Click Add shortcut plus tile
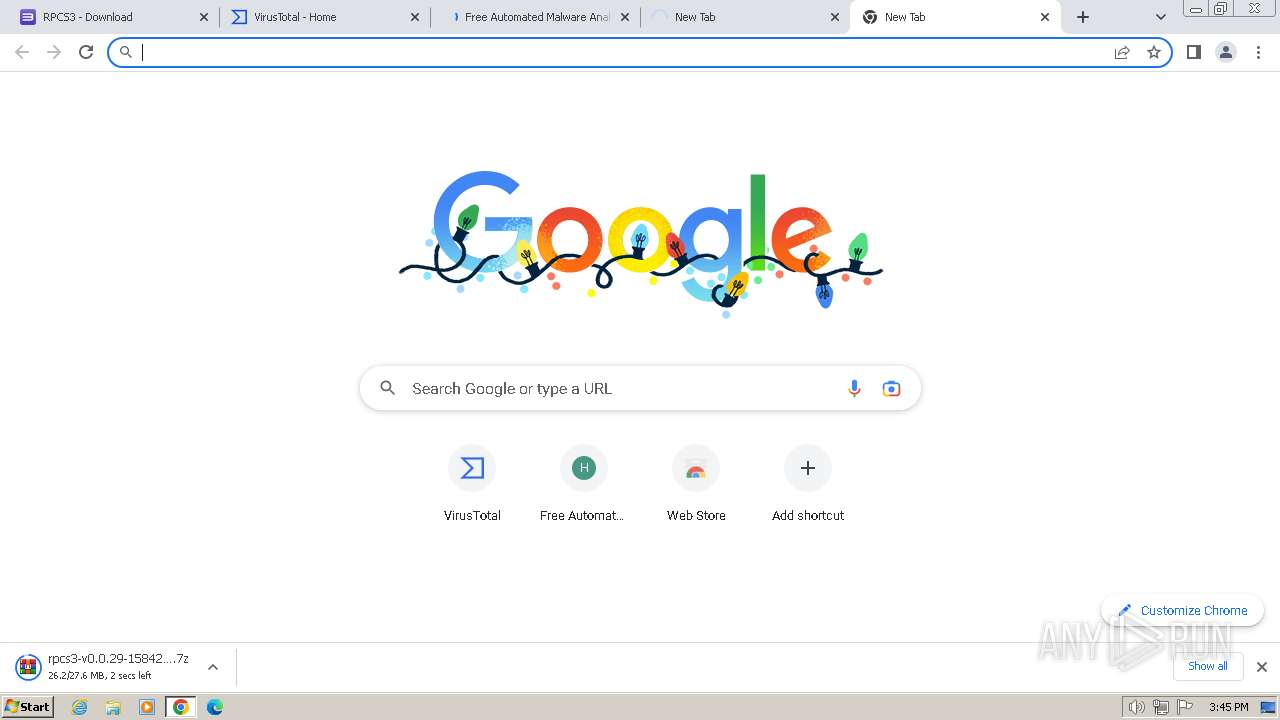 coord(808,485)
